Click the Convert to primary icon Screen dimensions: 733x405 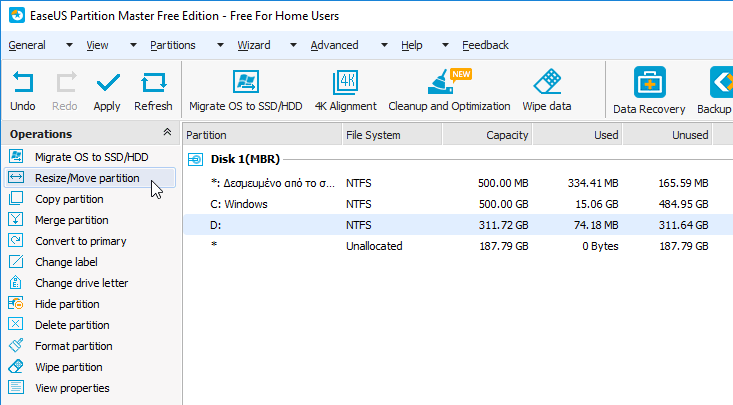(x=16, y=241)
